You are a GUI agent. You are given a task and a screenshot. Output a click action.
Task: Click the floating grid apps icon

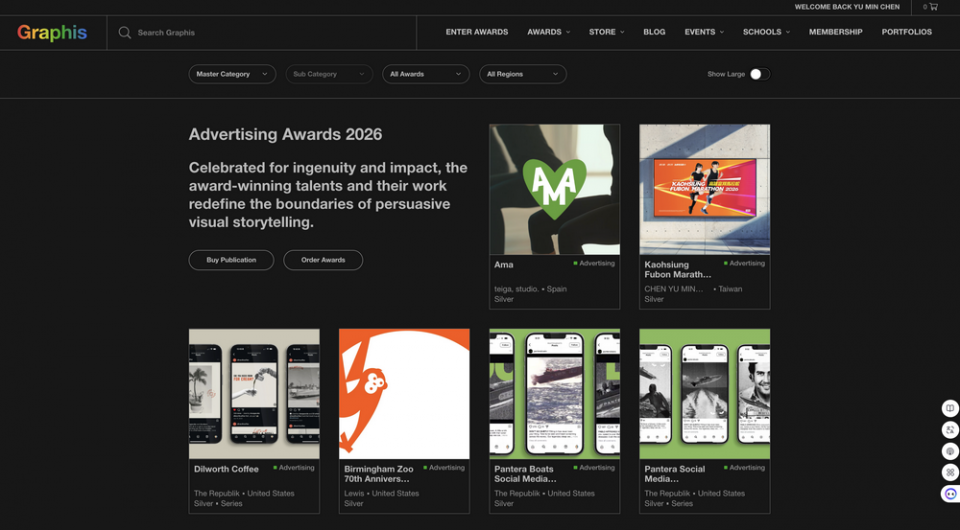(x=950, y=472)
